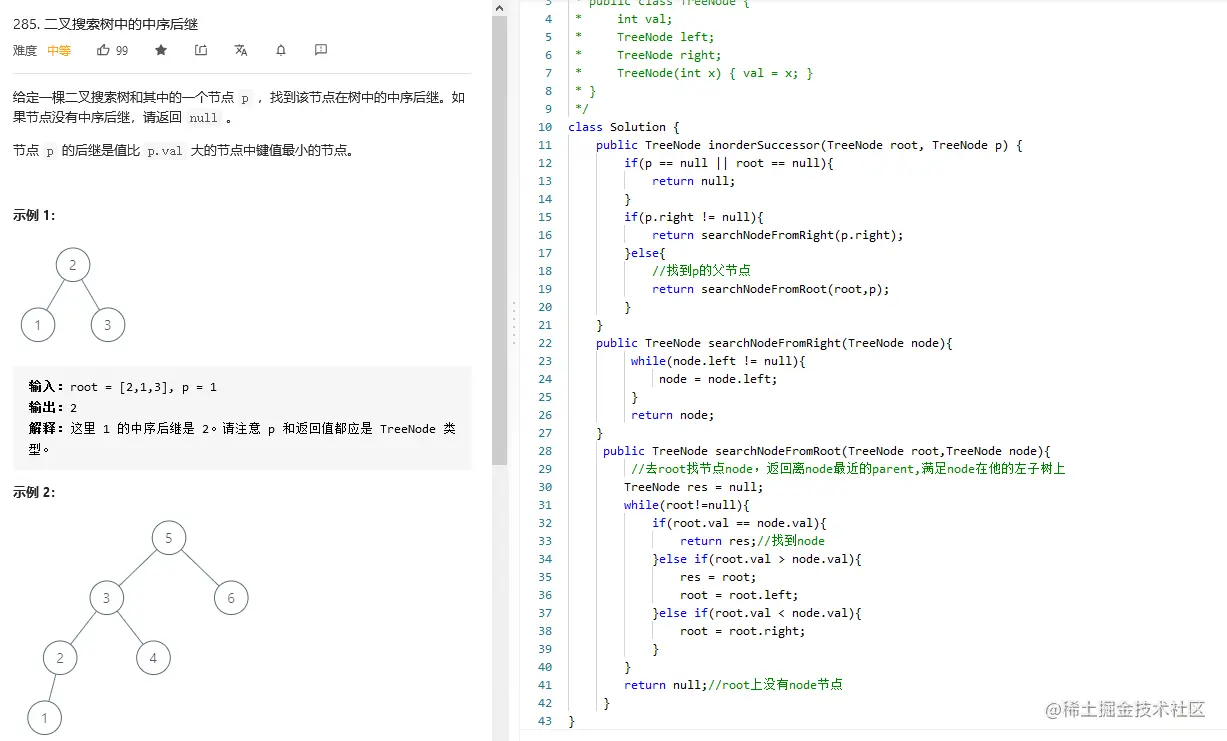Viewport: 1227px width, 741px height.
Task: Click root node 2 in example 1 tree
Action: [x=72, y=265]
